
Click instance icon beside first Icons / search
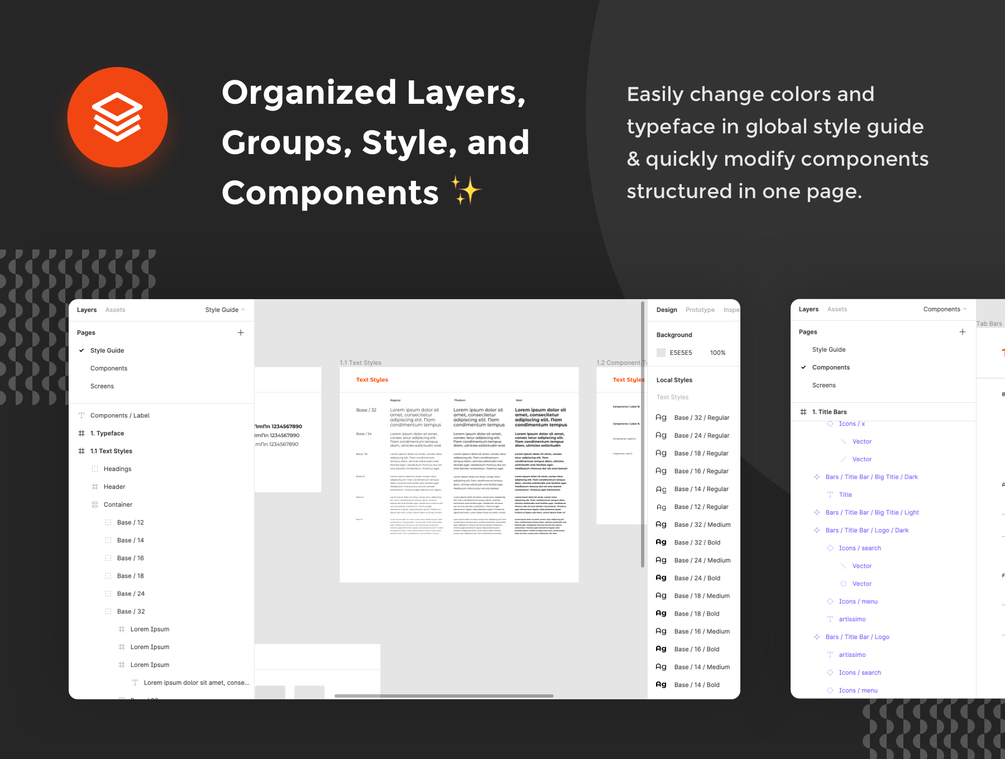coord(830,548)
